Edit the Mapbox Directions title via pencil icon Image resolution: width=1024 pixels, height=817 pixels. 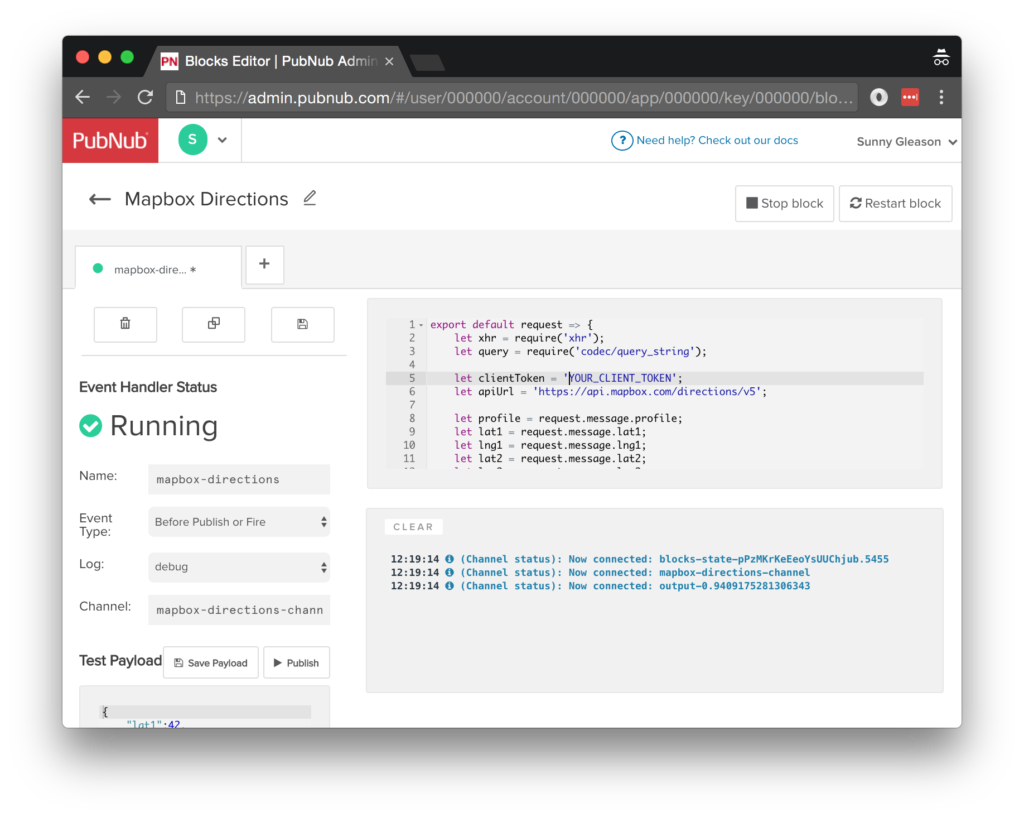click(x=309, y=198)
